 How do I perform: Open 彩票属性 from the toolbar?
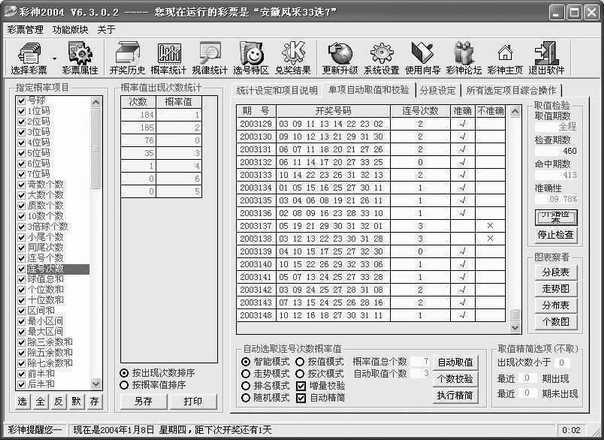point(78,57)
